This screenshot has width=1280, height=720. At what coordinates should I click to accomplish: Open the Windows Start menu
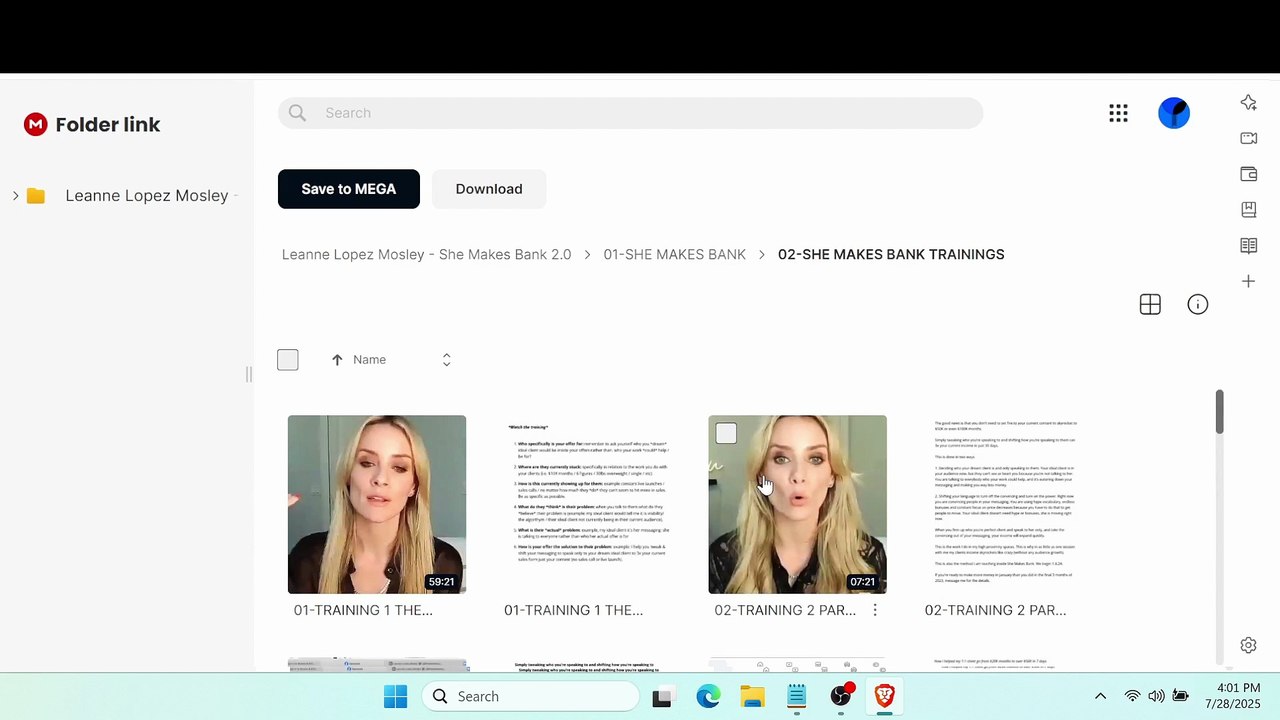pos(395,697)
